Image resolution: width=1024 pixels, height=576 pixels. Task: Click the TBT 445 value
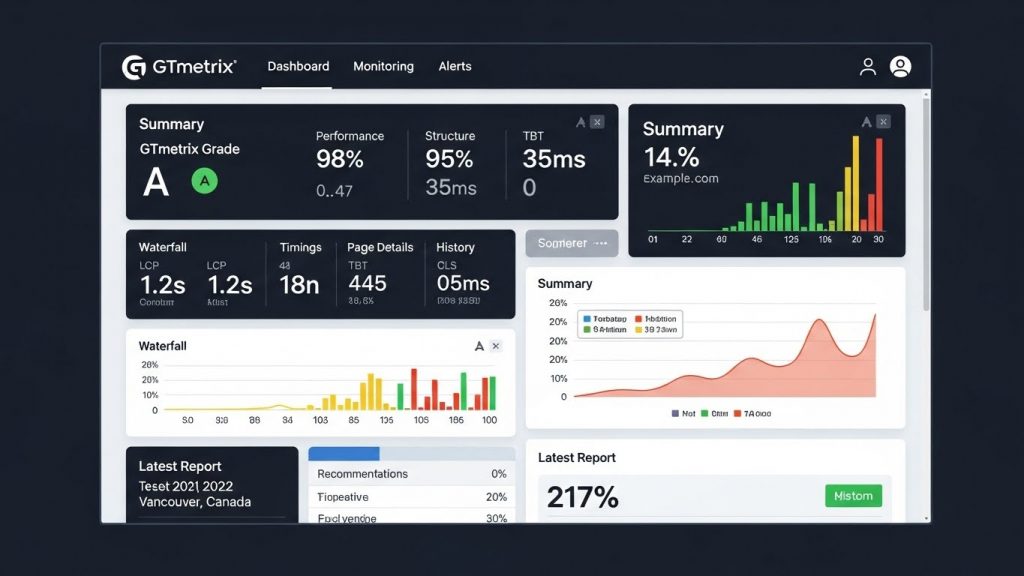367,283
